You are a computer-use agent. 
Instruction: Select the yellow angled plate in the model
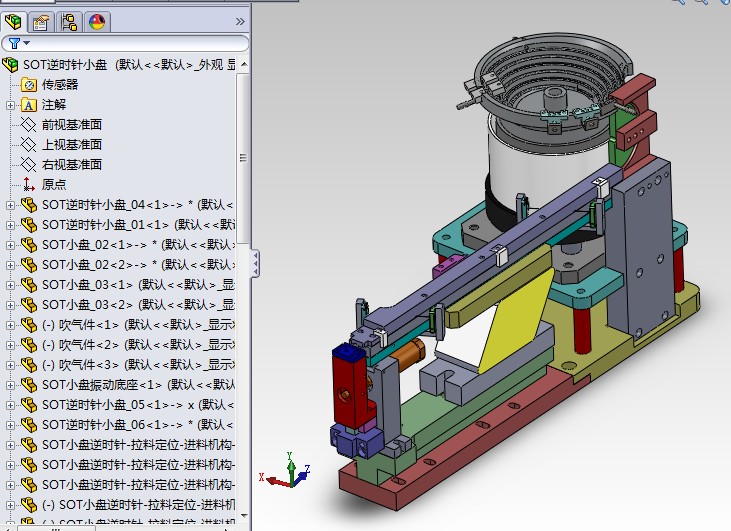(515, 323)
